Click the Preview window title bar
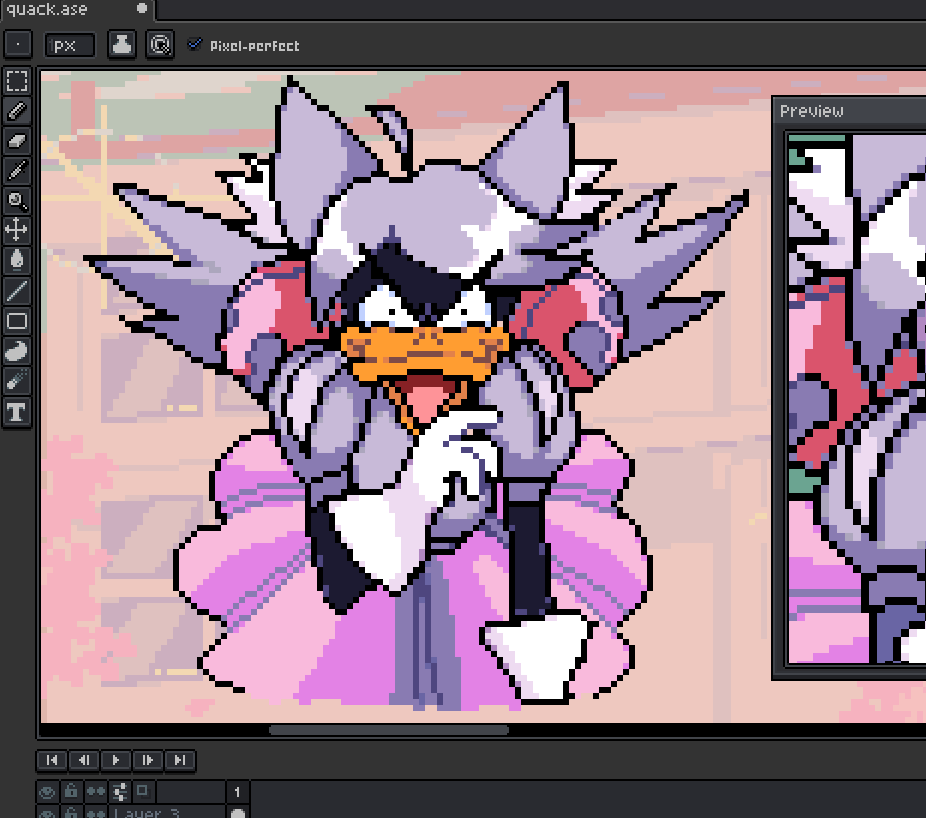Image resolution: width=926 pixels, height=818 pixels. pyautogui.click(x=849, y=110)
